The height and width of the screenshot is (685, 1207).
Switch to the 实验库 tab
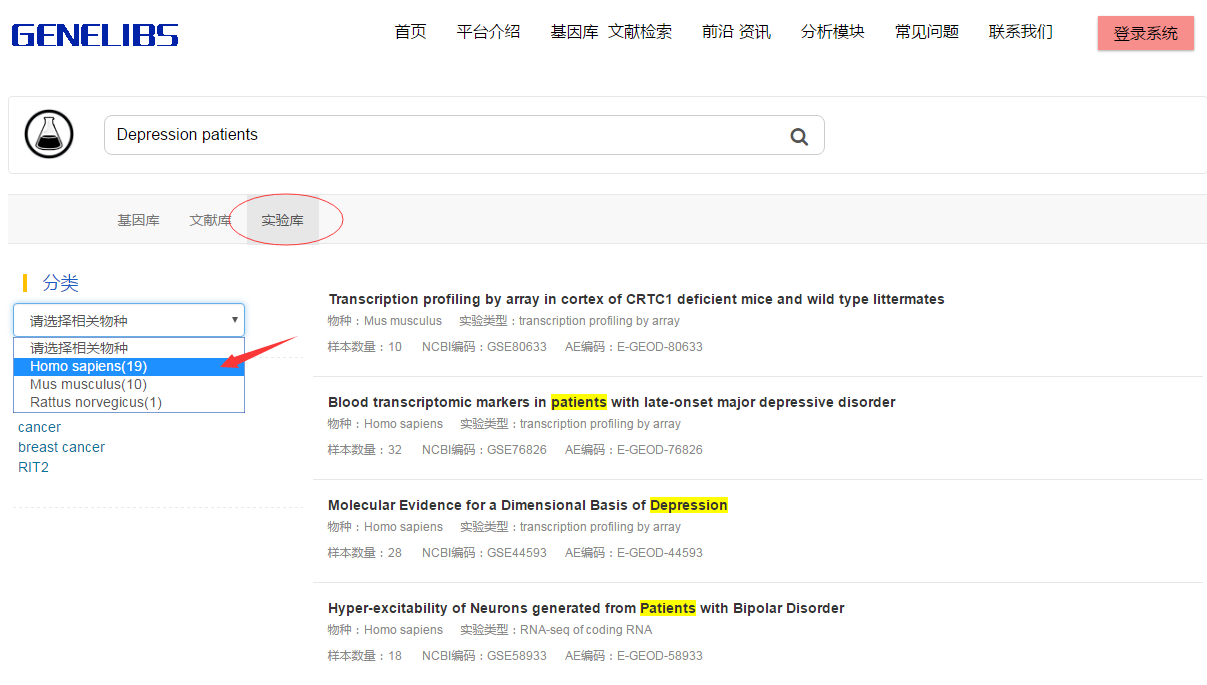click(282, 220)
